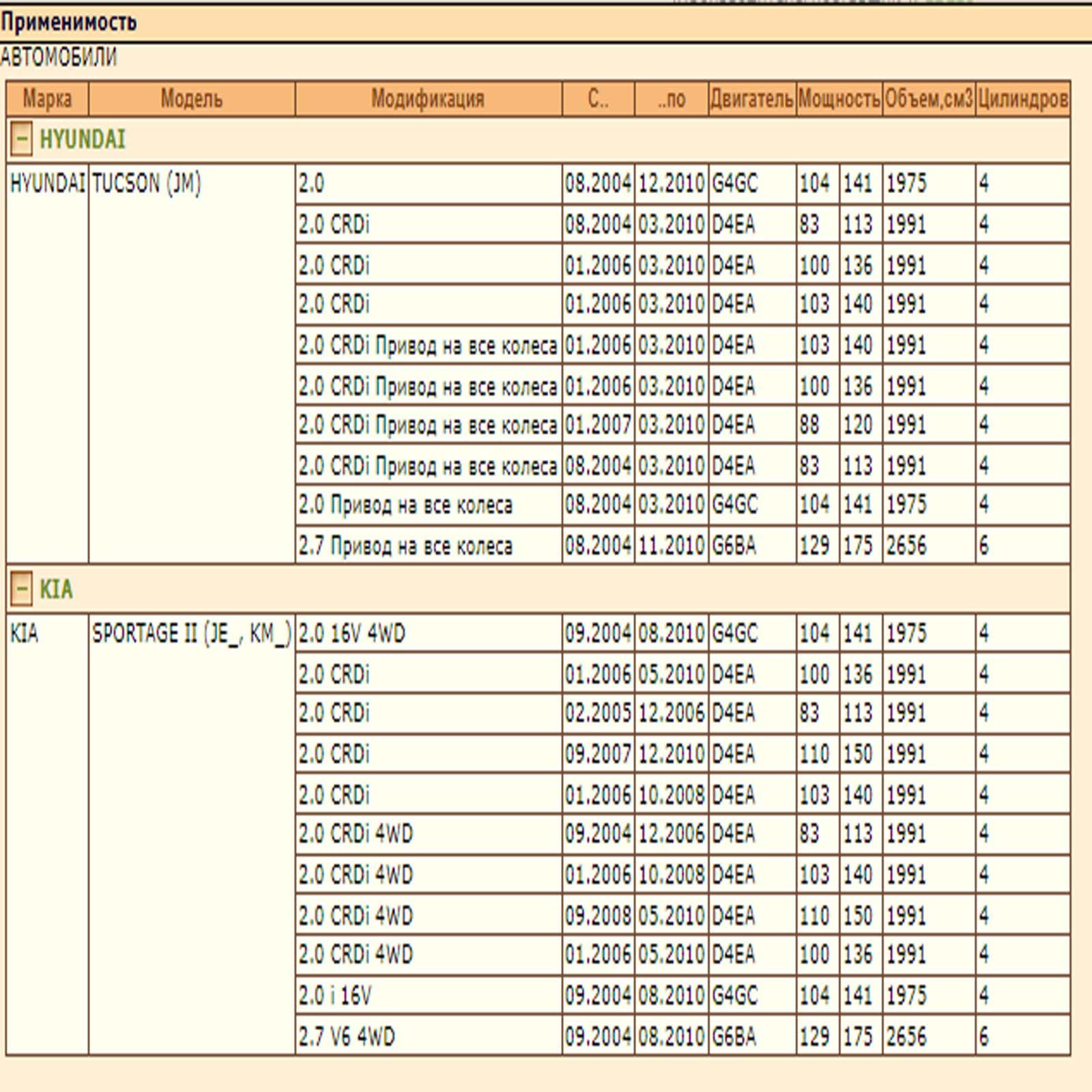Screen dimensions: 1092x1092
Task: Select the TUCSON (JM) model cell
Action: tap(146, 183)
